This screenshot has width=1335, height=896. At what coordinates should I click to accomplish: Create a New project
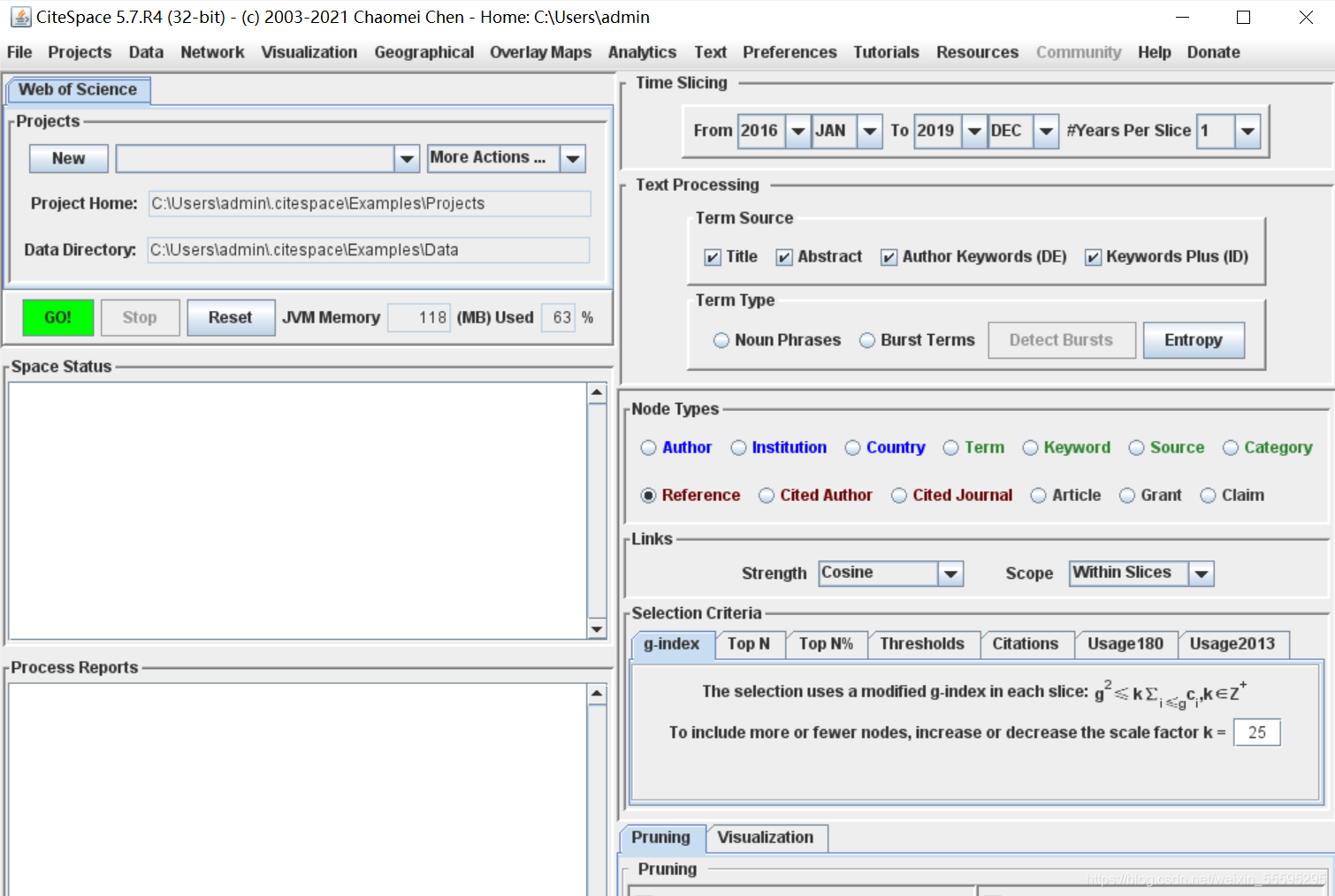pos(69,159)
